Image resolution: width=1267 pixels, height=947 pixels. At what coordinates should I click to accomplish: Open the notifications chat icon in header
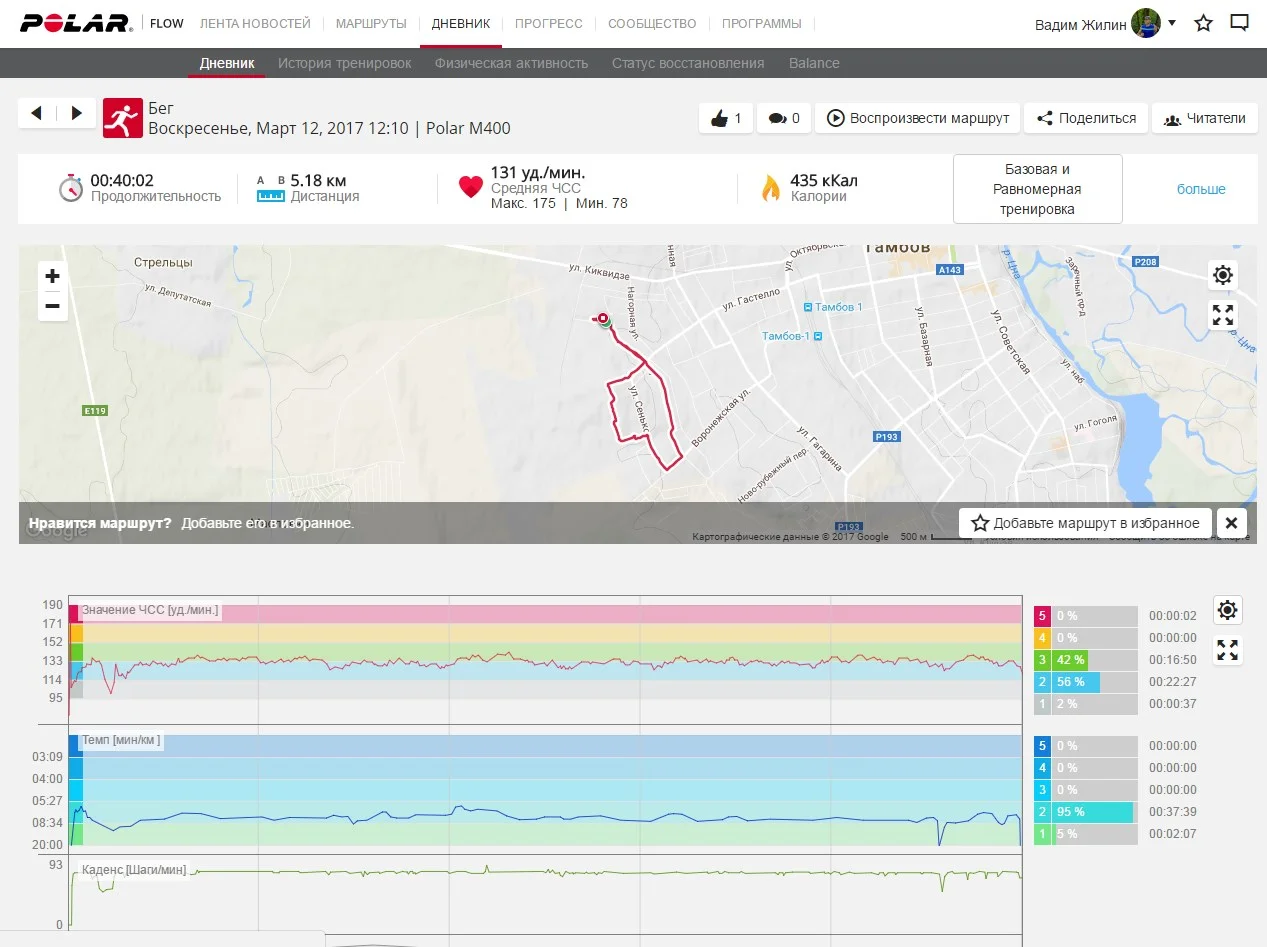pyautogui.click(x=1239, y=23)
